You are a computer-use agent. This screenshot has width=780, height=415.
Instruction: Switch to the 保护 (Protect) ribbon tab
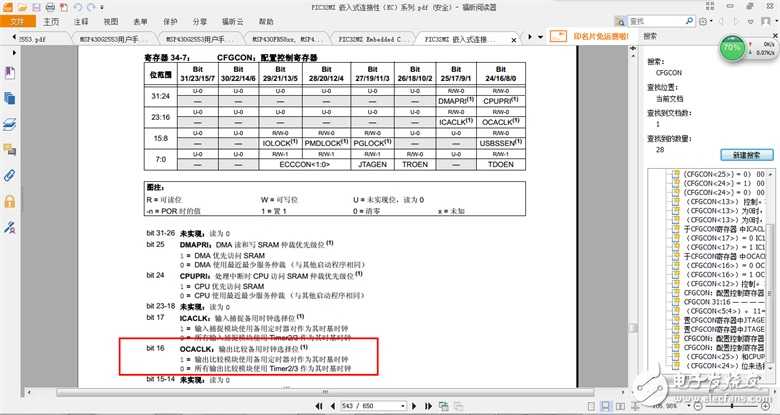tap(170, 21)
